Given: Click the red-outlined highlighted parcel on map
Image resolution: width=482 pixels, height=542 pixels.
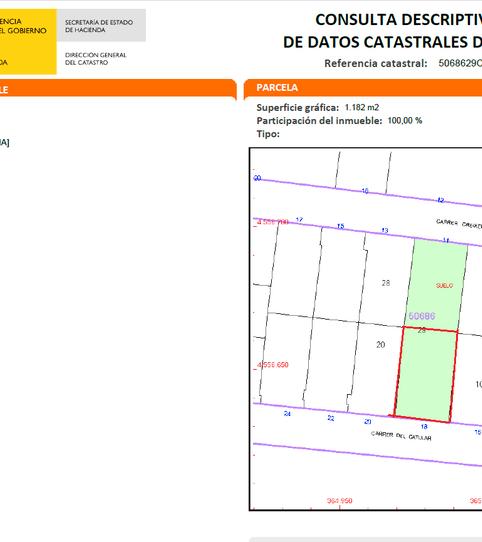Looking at the screenshot, I should pyautogui.click(x=426, y=375).
